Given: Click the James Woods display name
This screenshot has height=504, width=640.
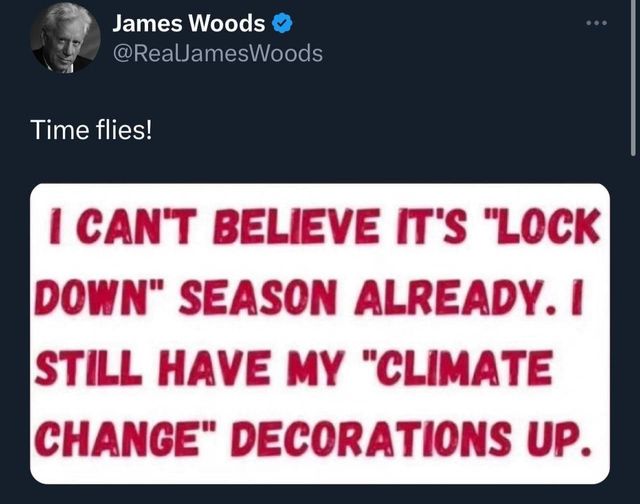Looking at the screenshot, I should pyautogui.click(x=189, y=23).
